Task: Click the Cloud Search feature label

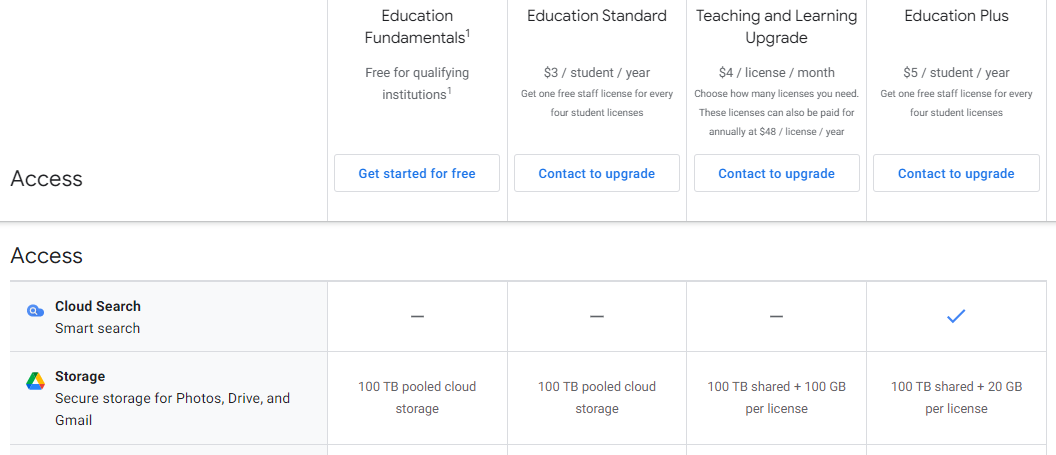Action: [x=98, y=306]
